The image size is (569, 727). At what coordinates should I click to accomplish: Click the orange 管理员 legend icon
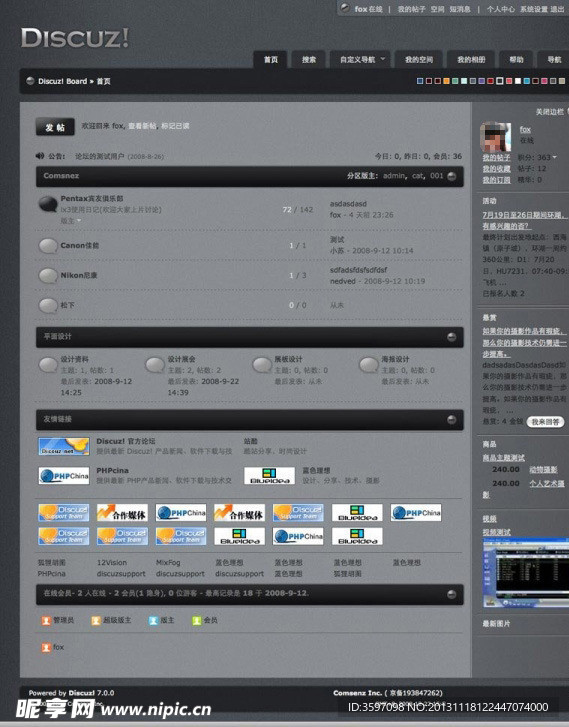tap(46, 620)
